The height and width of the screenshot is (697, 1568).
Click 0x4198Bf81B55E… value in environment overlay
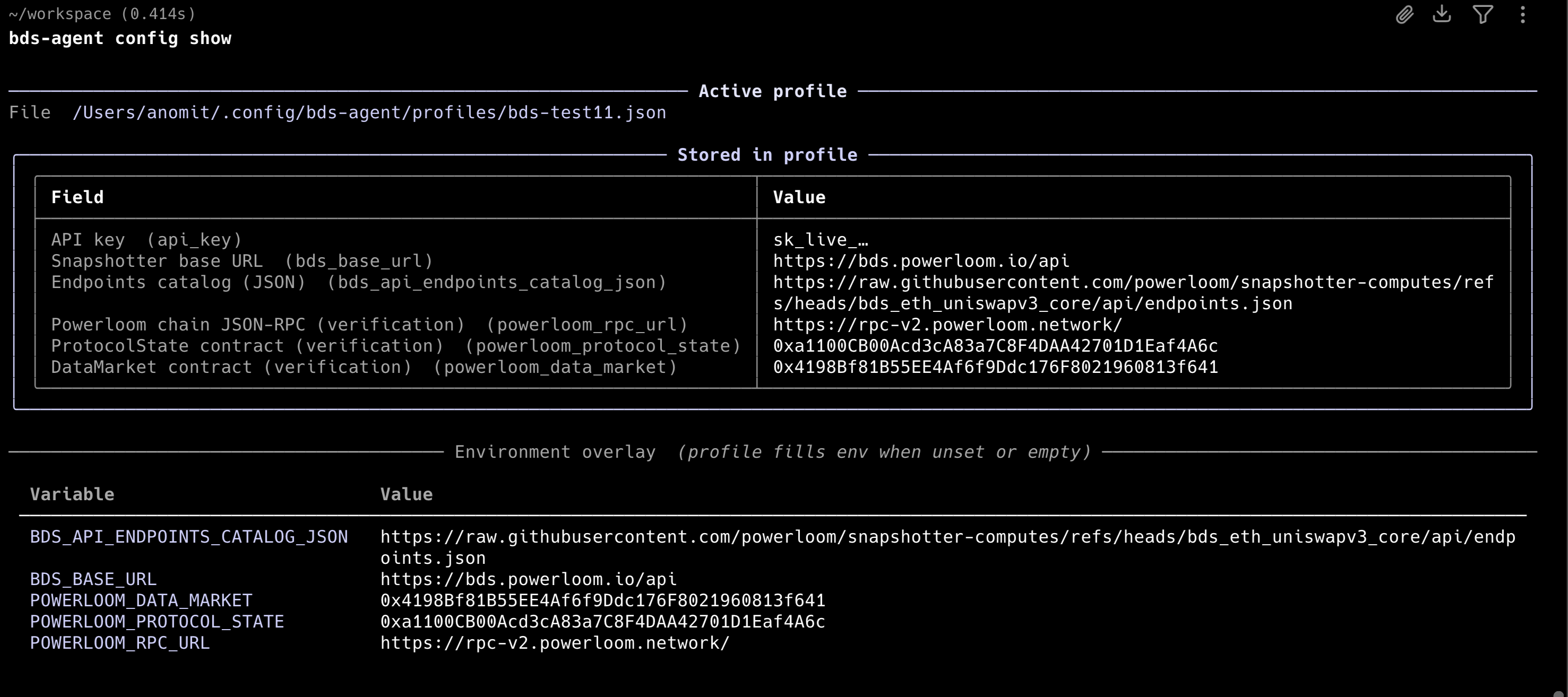coord(602,600)
